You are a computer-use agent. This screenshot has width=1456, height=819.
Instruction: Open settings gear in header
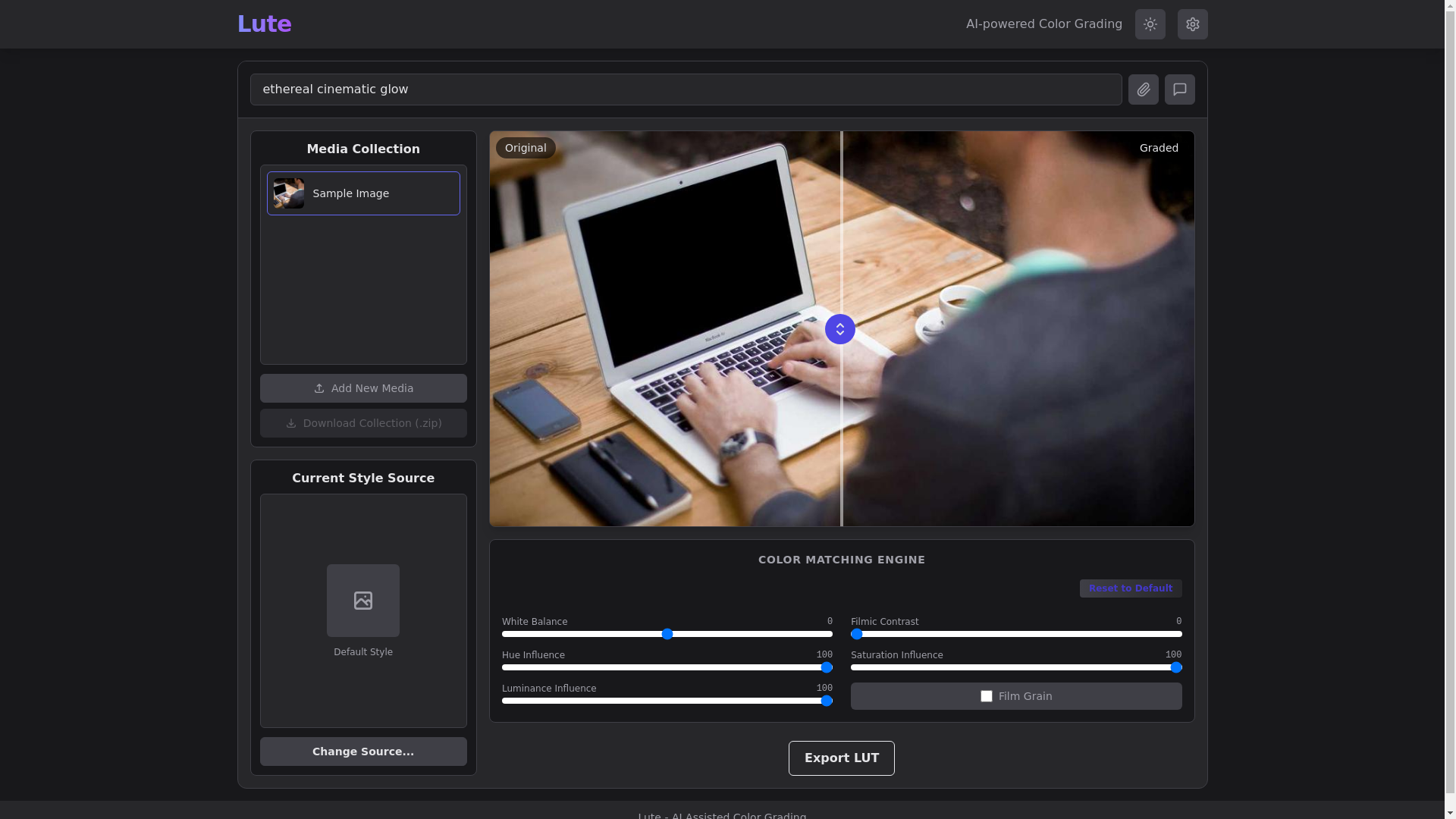tap(1192, 24)
